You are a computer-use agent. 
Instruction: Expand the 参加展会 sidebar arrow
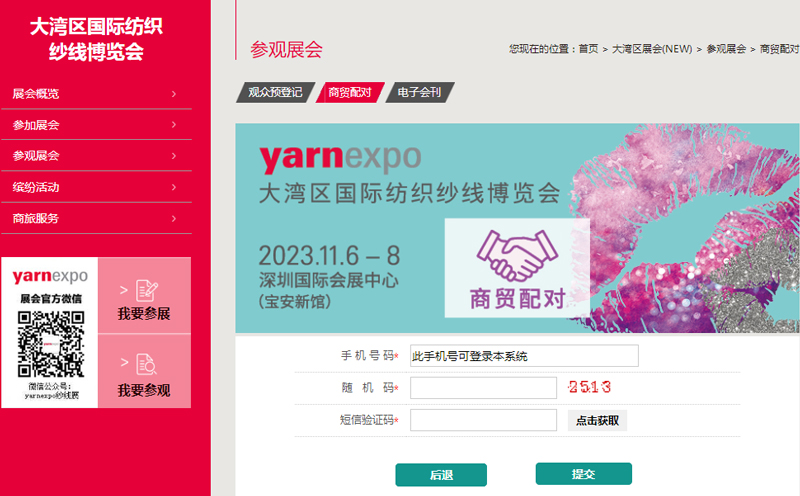pyautogui.click(x=173, y=125)
